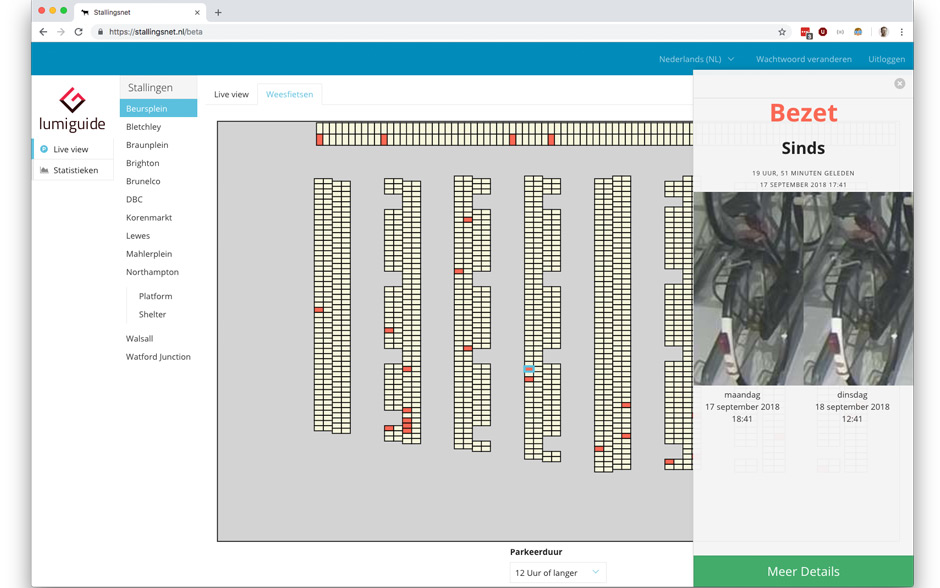This screenshot has width=940, height=588.
Task: Go back with browser back arrow
Action: (43, 32)
